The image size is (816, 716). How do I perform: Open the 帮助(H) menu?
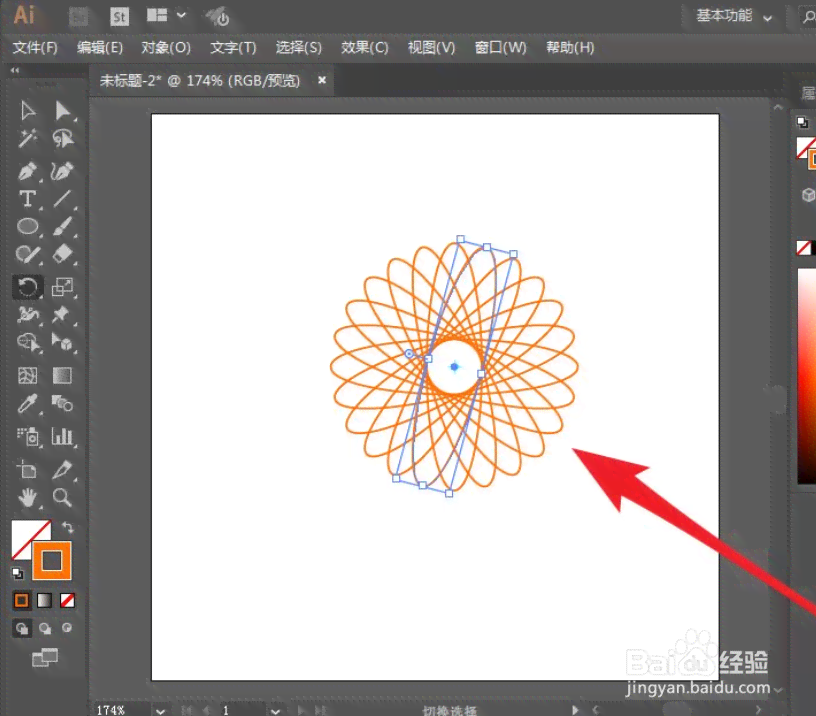[x=570, y=48]
